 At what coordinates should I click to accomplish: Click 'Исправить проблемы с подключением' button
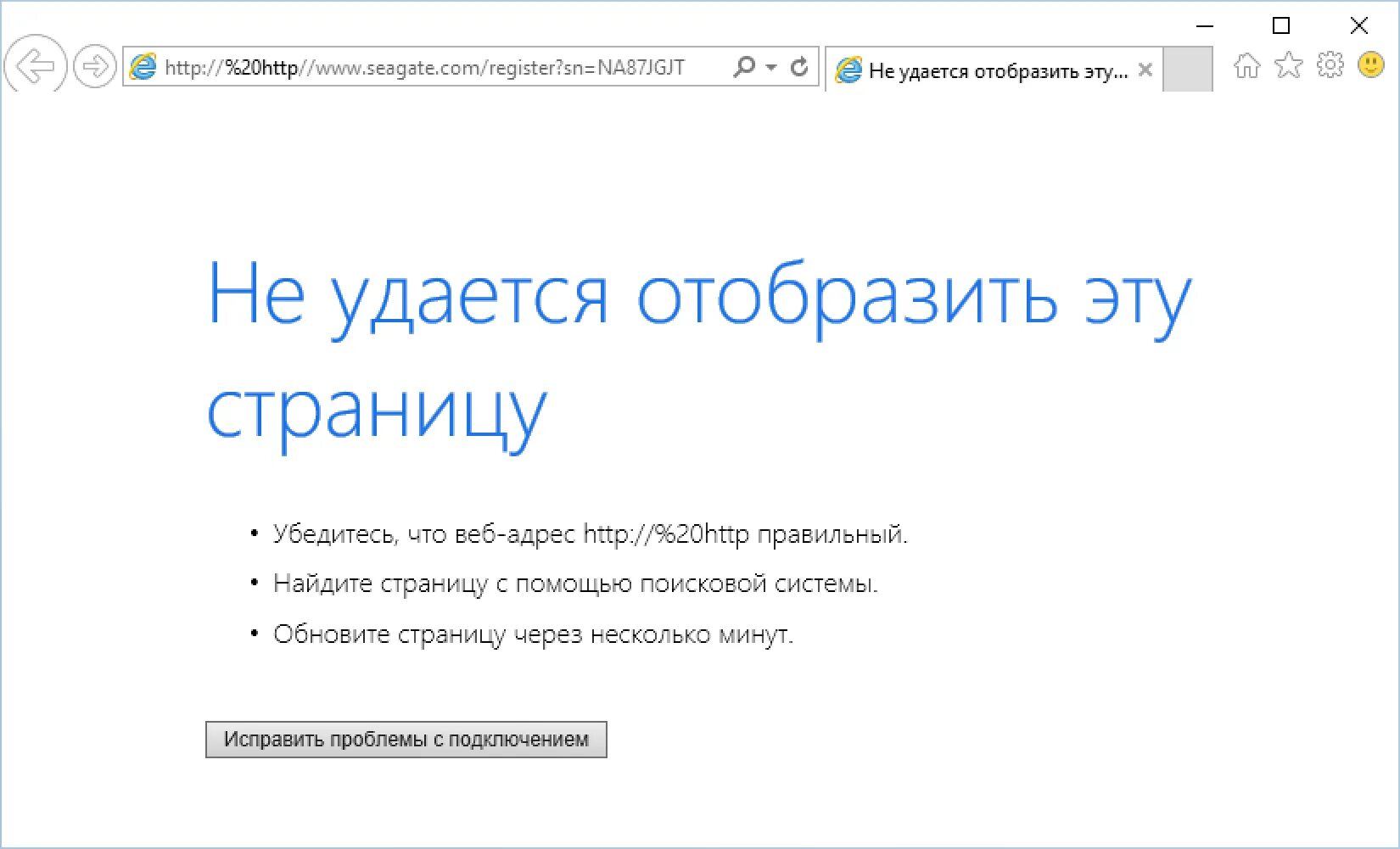click(406, 740)
